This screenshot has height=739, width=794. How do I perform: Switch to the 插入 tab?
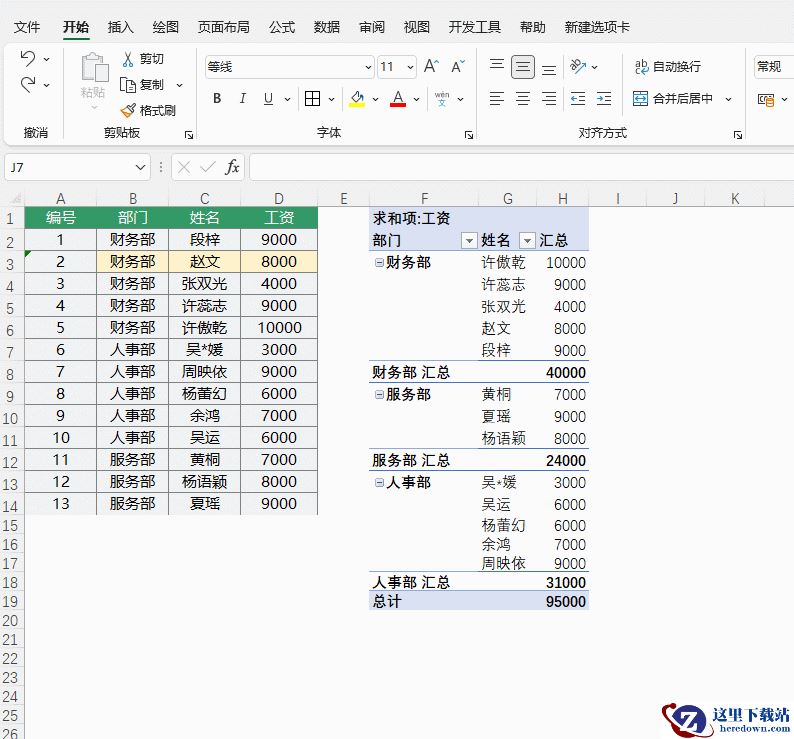click(x=121, y=27)
